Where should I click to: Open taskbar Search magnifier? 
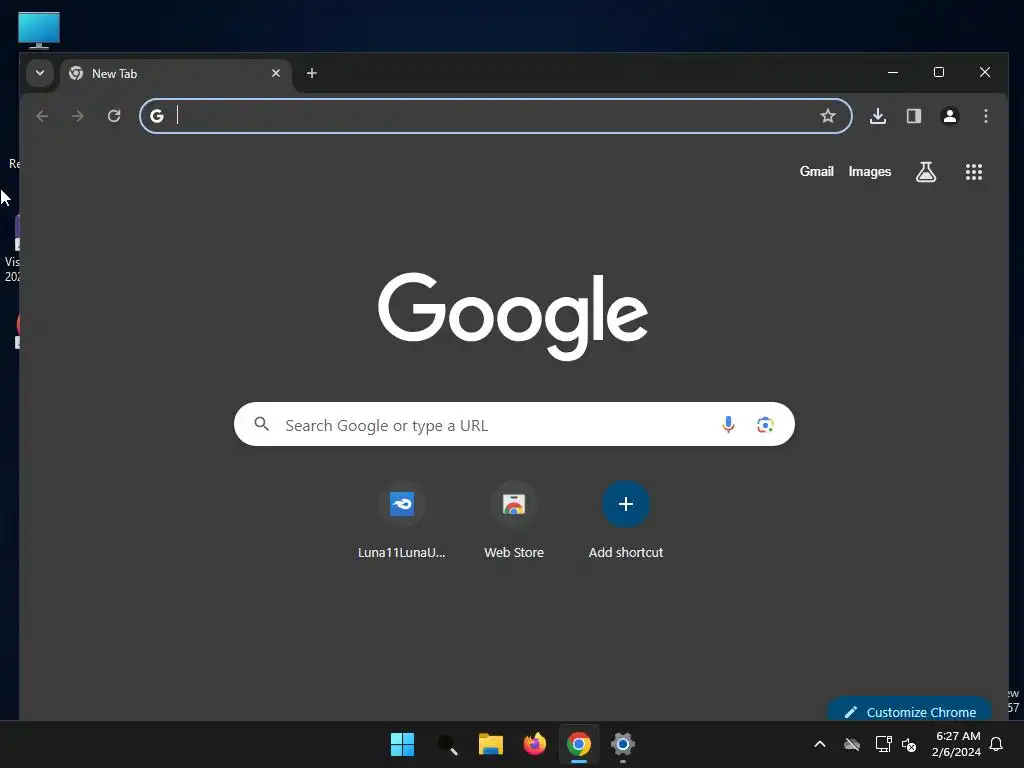coord(447,744)
